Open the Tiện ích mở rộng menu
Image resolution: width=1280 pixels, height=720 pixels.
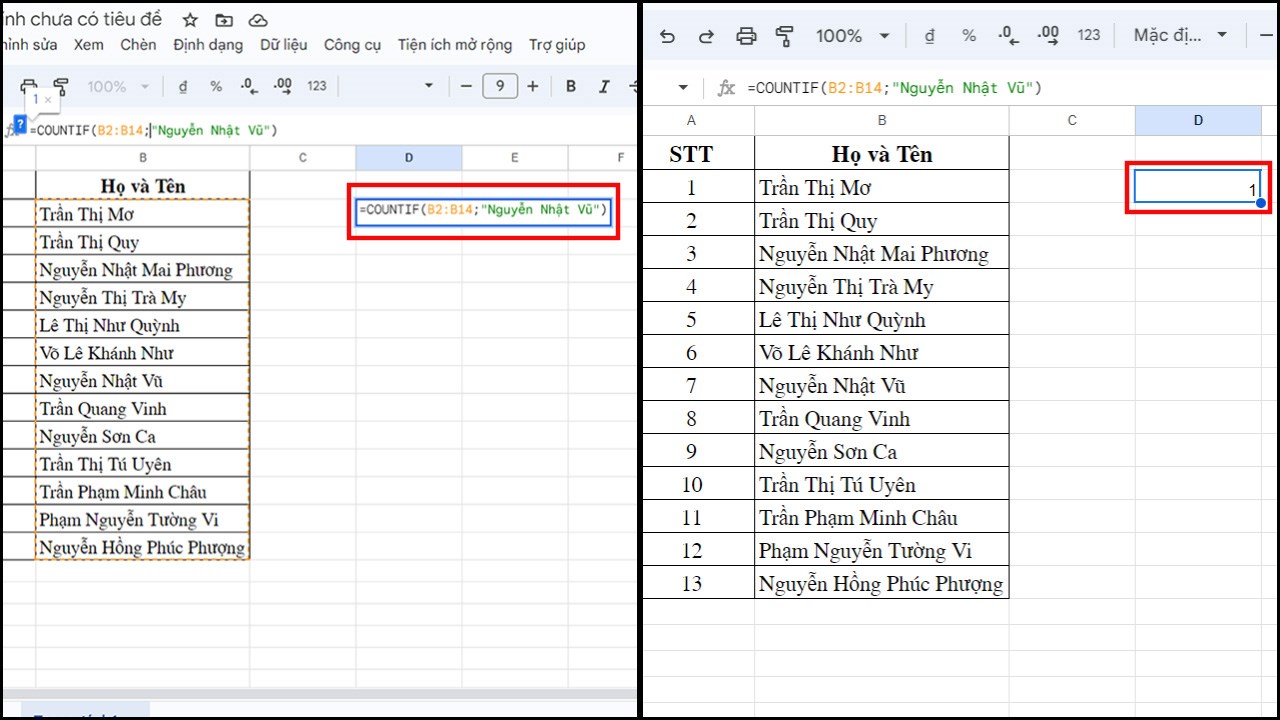455,45
